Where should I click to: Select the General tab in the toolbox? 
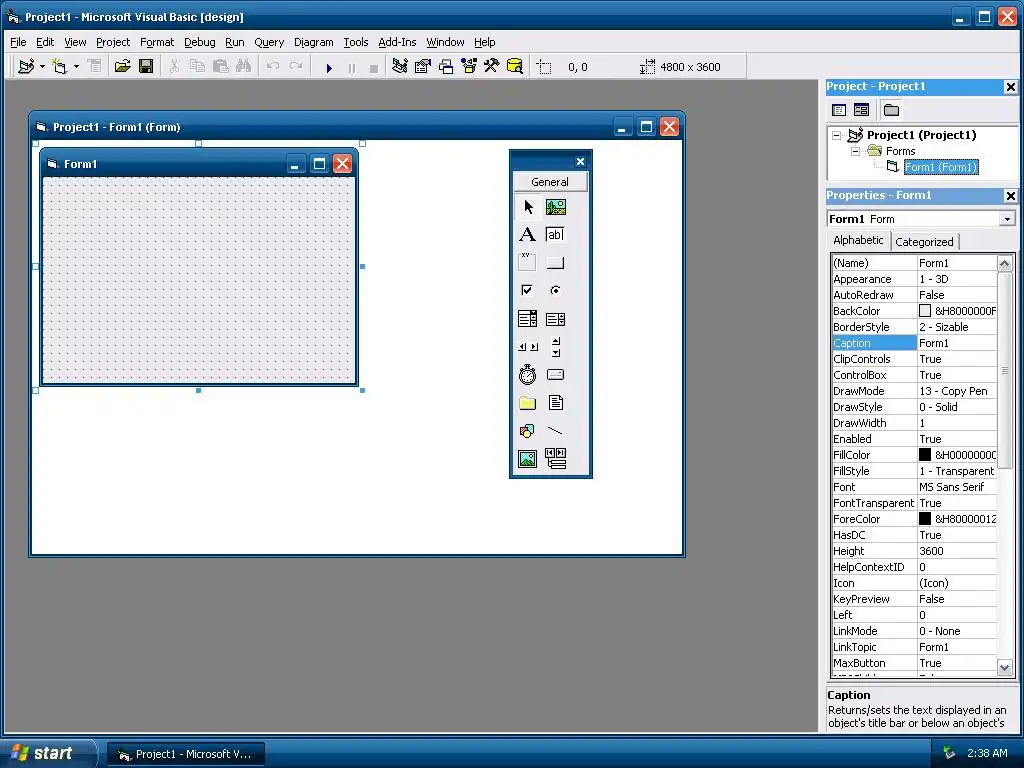pyautogui.click(x=550, y=182)
